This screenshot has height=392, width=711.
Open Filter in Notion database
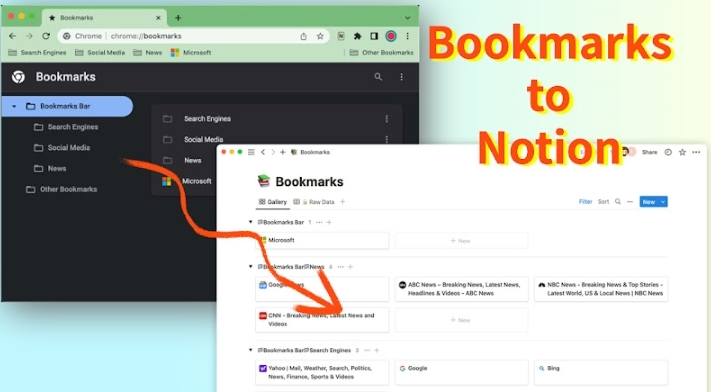(x=585, y=202)
